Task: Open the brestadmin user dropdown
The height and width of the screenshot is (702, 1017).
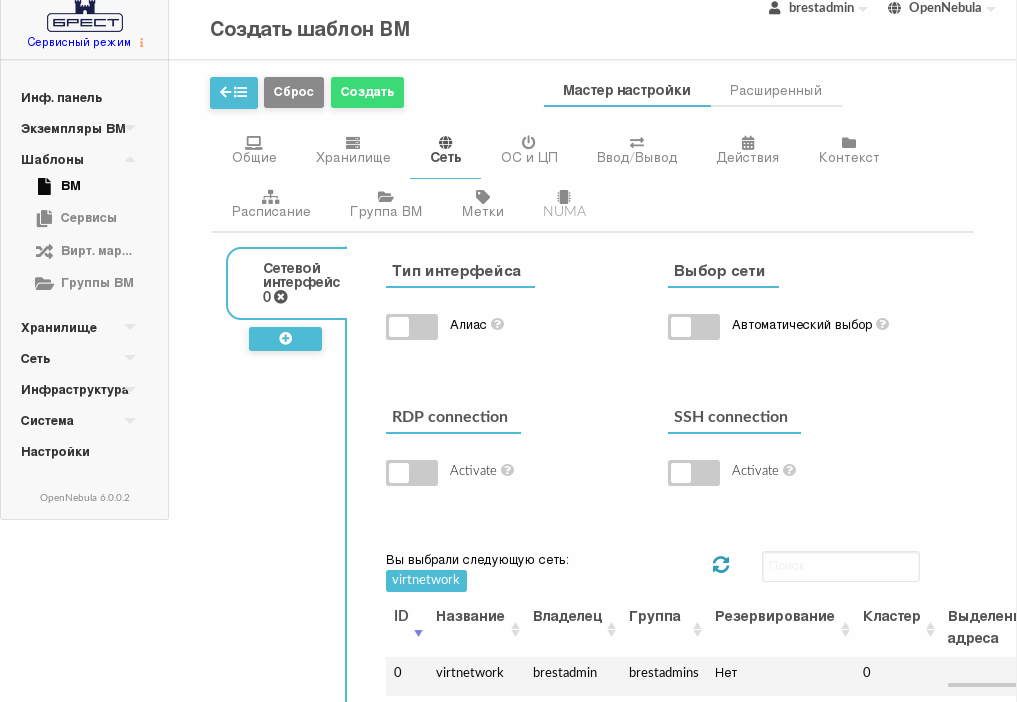Action: (818, 8)
